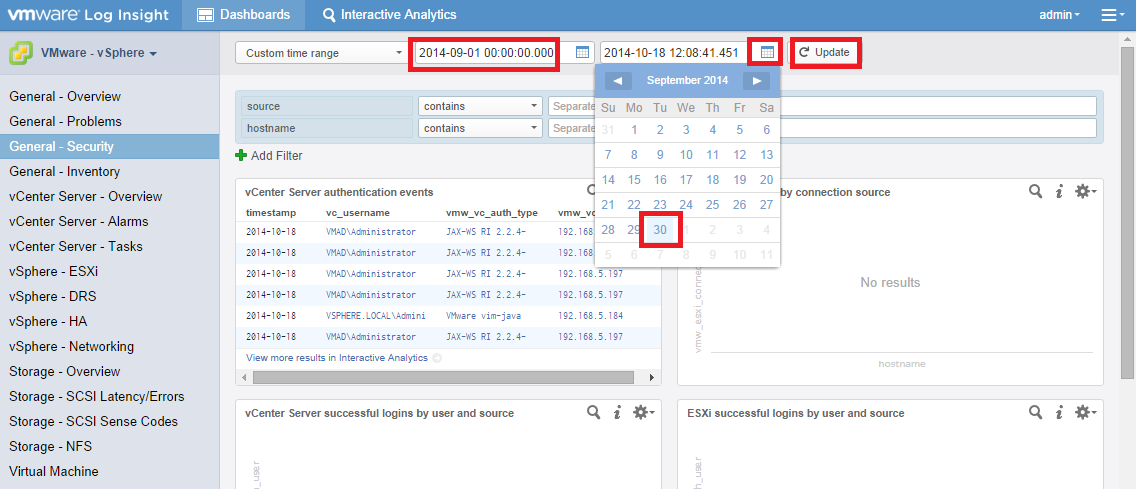Viewport: 1136px width, 489px height.
Task: Click the source field name box
Action: pos(327,106)
